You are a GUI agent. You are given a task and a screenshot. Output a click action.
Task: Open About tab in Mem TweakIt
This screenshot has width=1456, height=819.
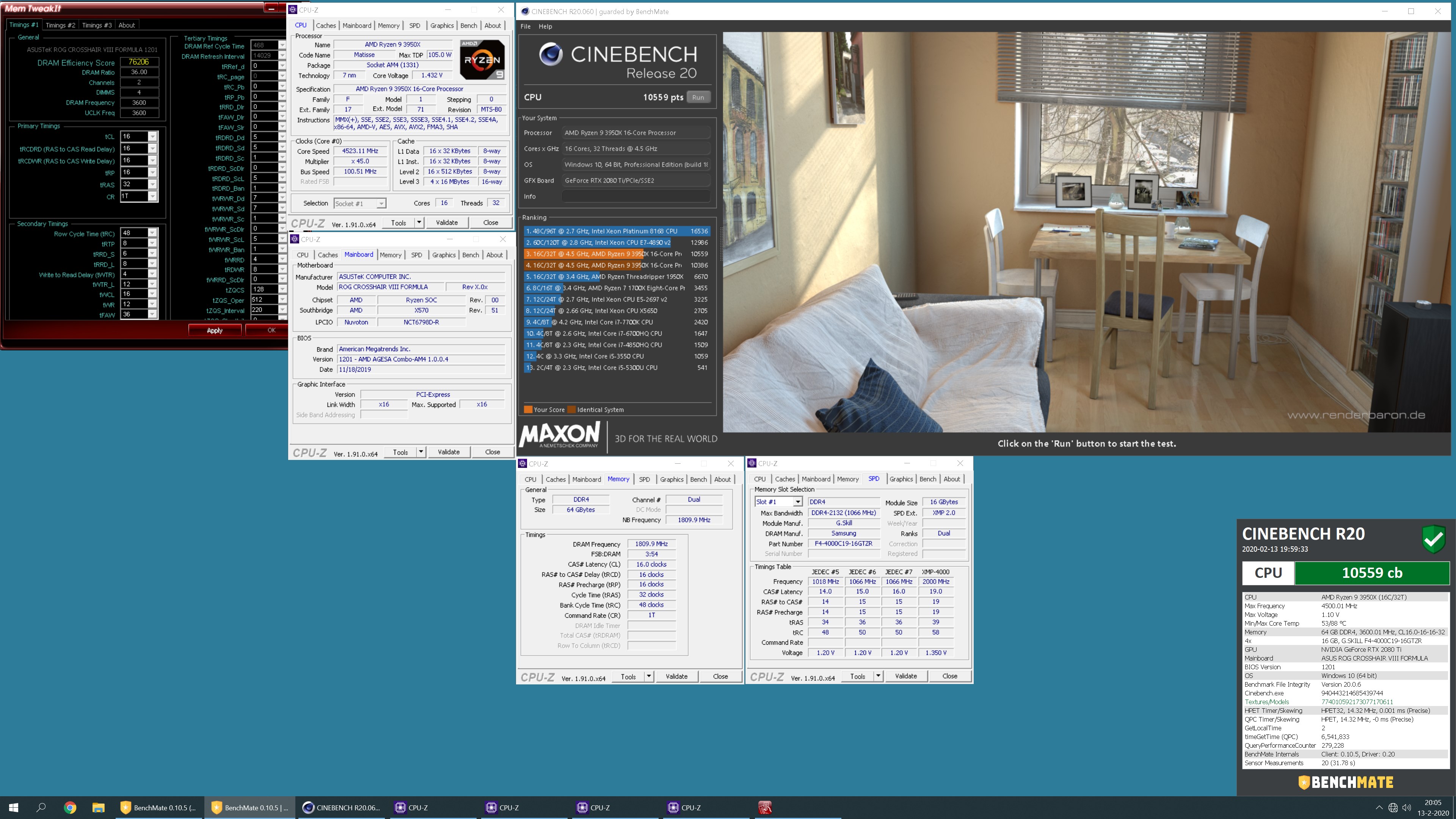pyautogui.click(x=127, y=25)
